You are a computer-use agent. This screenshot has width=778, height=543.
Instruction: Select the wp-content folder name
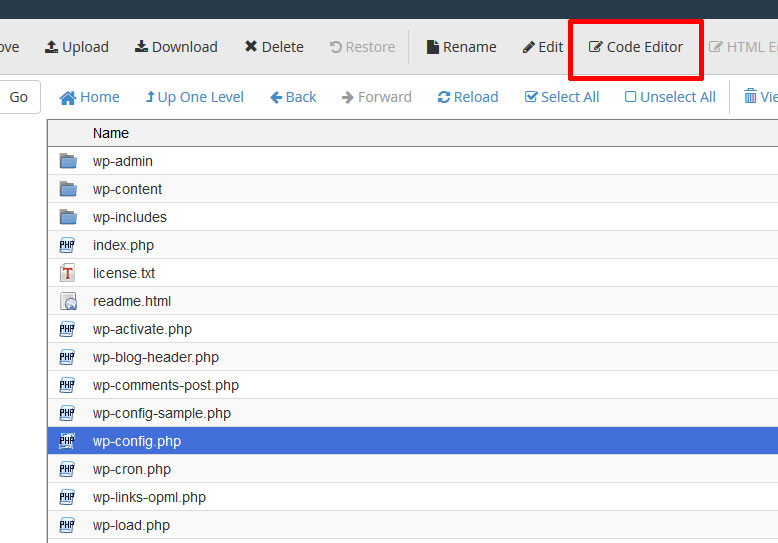pos(127,189)
